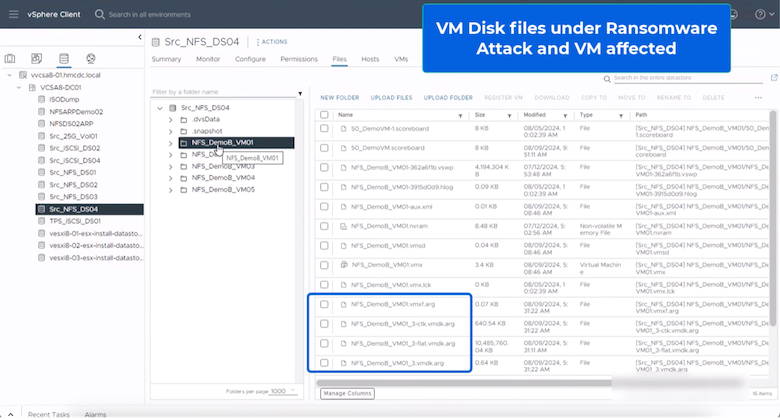Check the 50_DemoVM-1.scoreboard file checkbox
This screenshot has width=780, height=420.
tap(324, 128)
